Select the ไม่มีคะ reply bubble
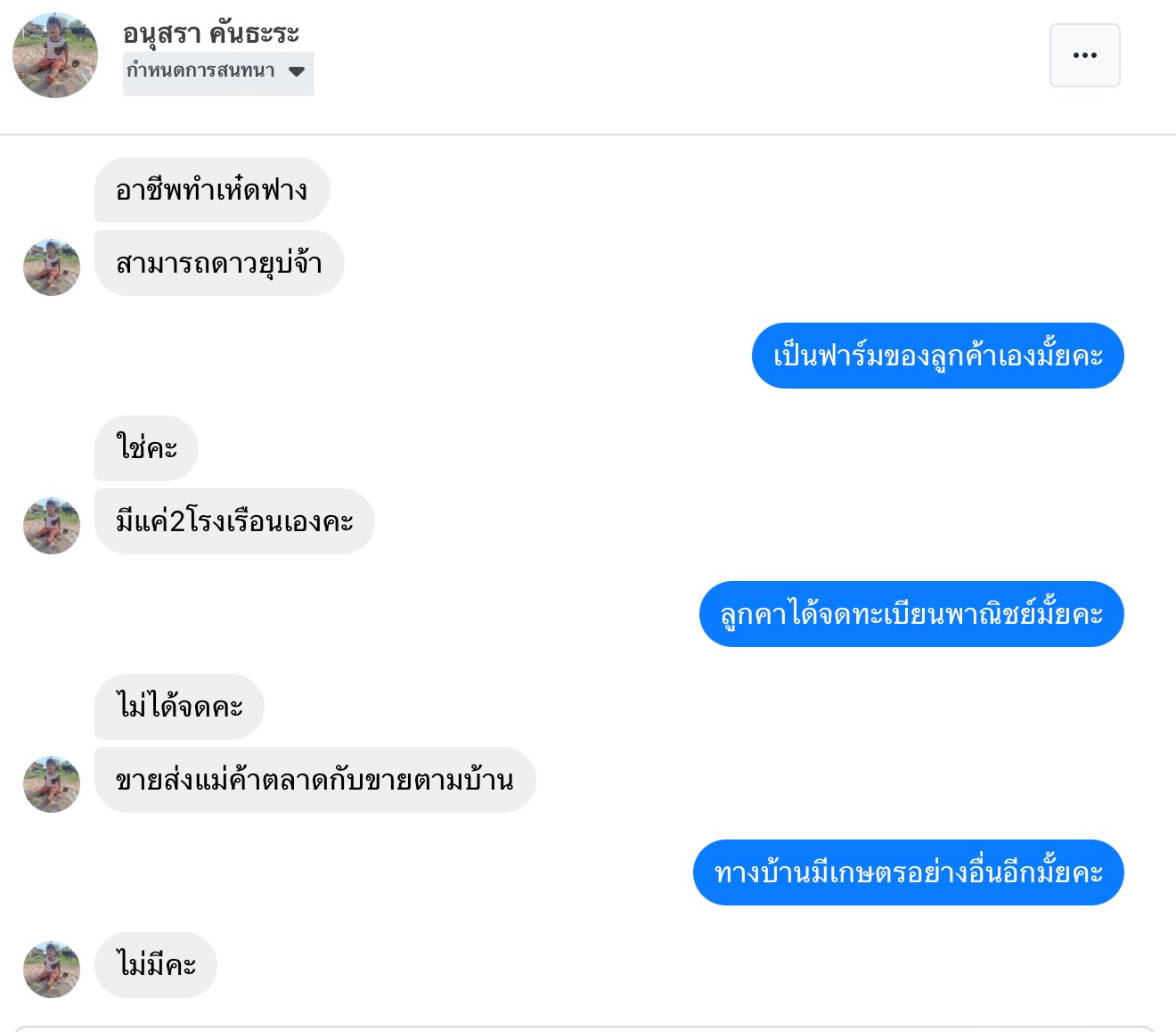Image resolution: width=1176 pixels, height=1032 pixels. (x=156, y=965)
